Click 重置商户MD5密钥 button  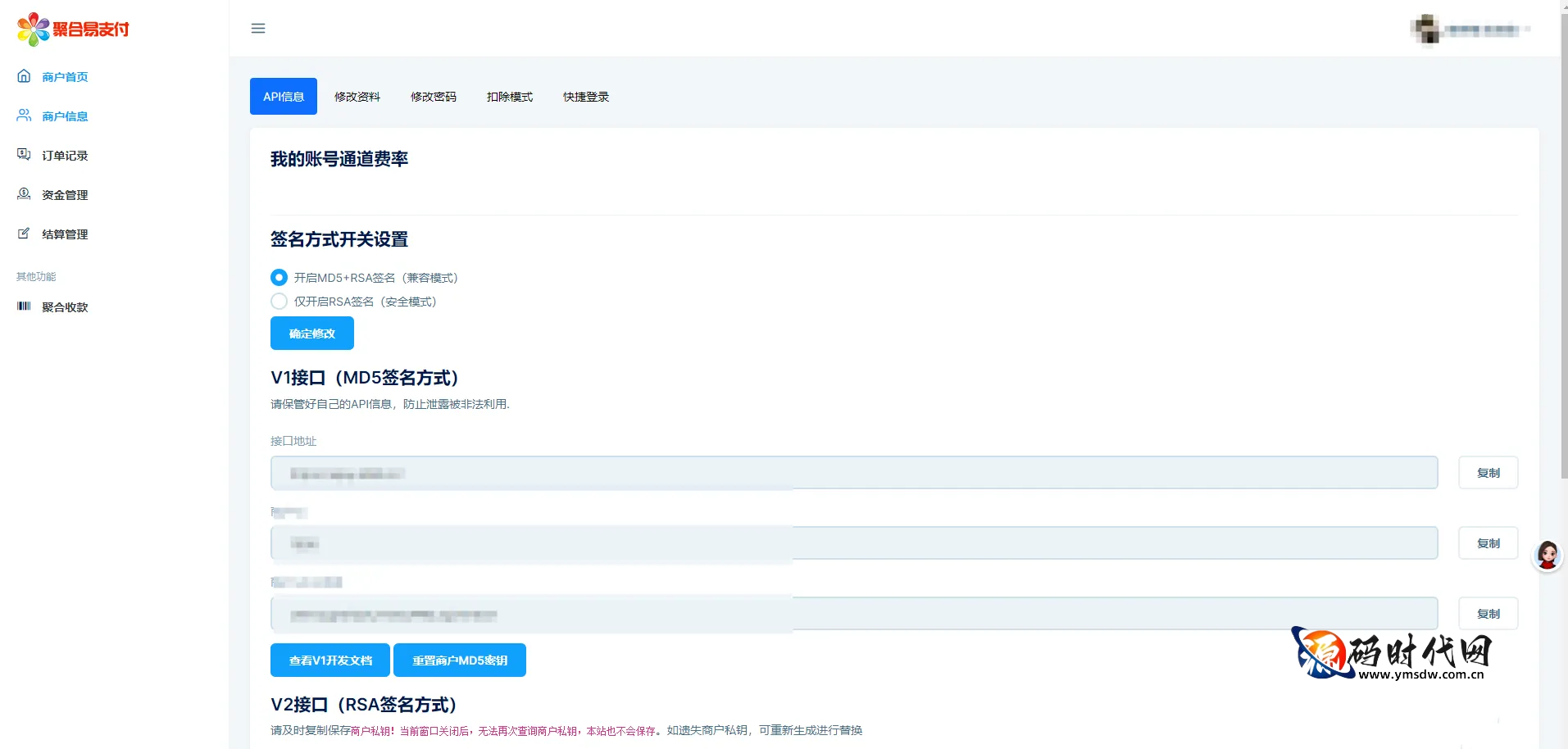tap(460, 660)
